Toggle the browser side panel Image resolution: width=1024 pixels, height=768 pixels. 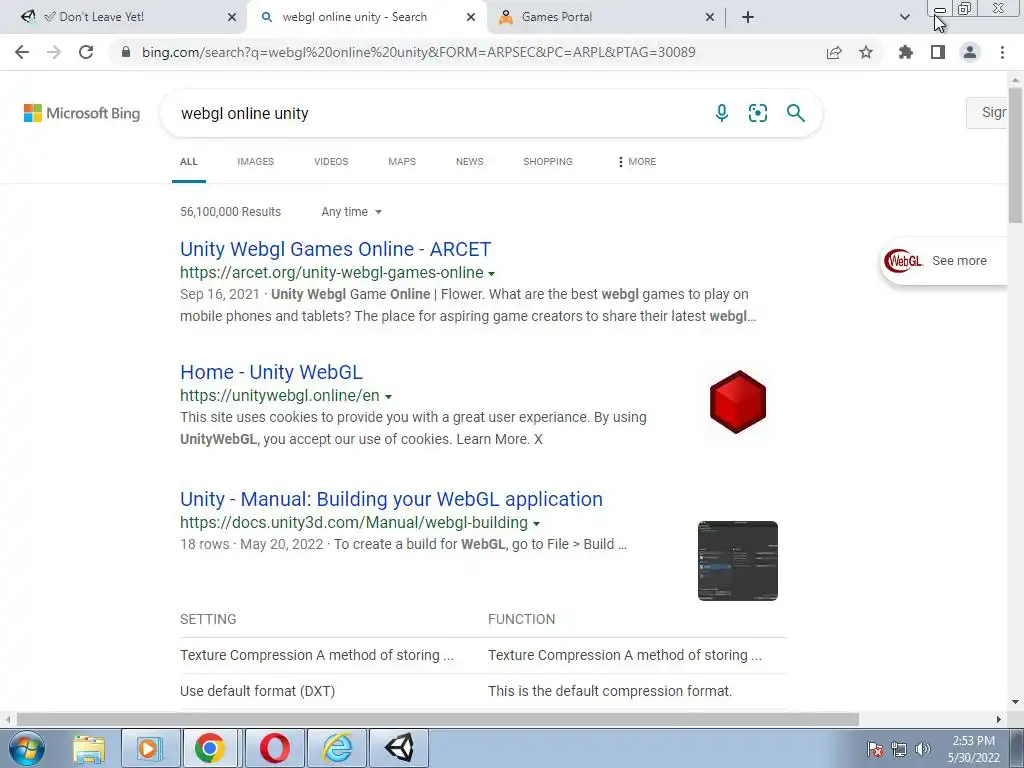point(938,52)
